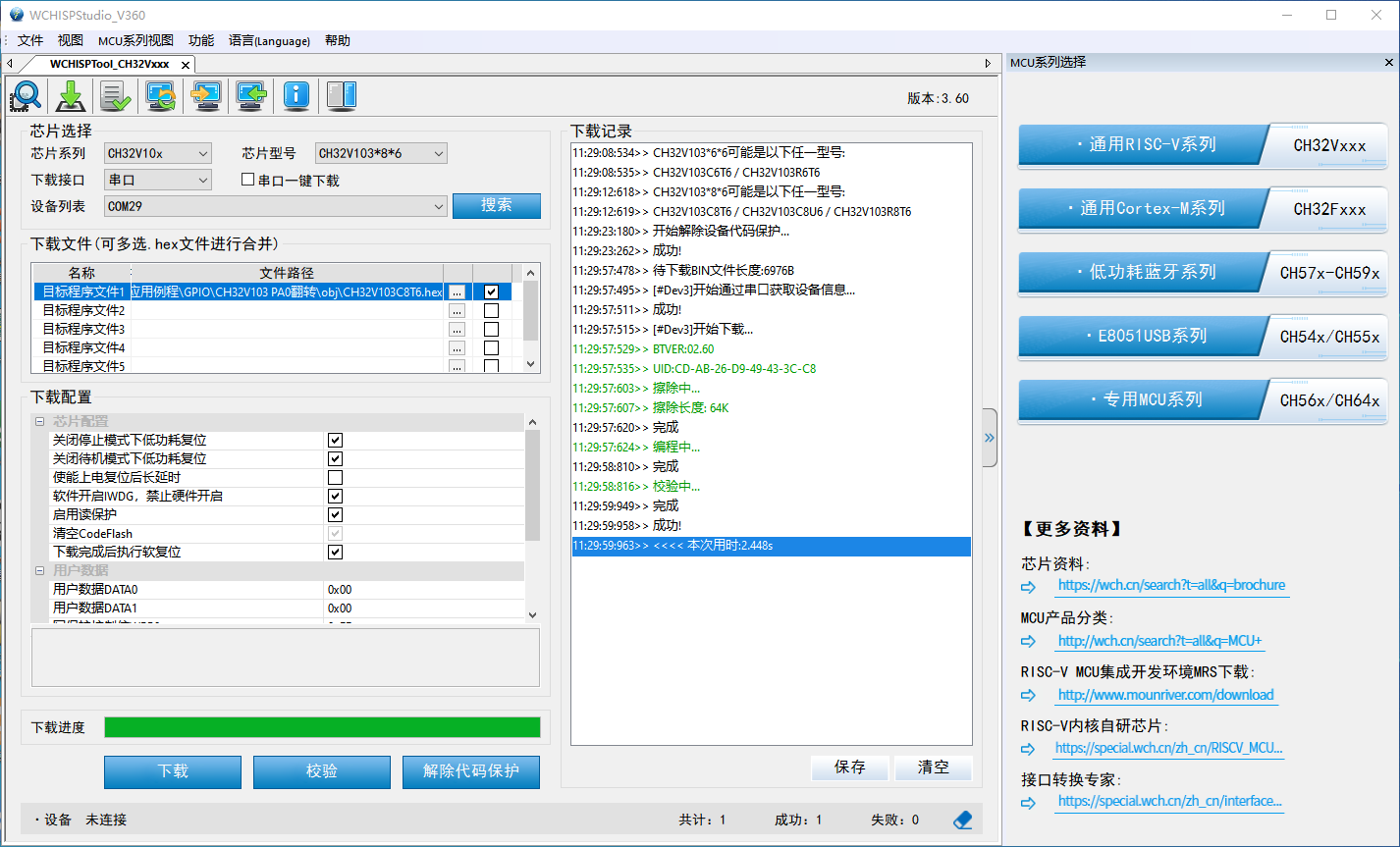Screen dimensions: 1400x847
Task: Click the file list vertical scrollbar
Action: pos(531,319)
